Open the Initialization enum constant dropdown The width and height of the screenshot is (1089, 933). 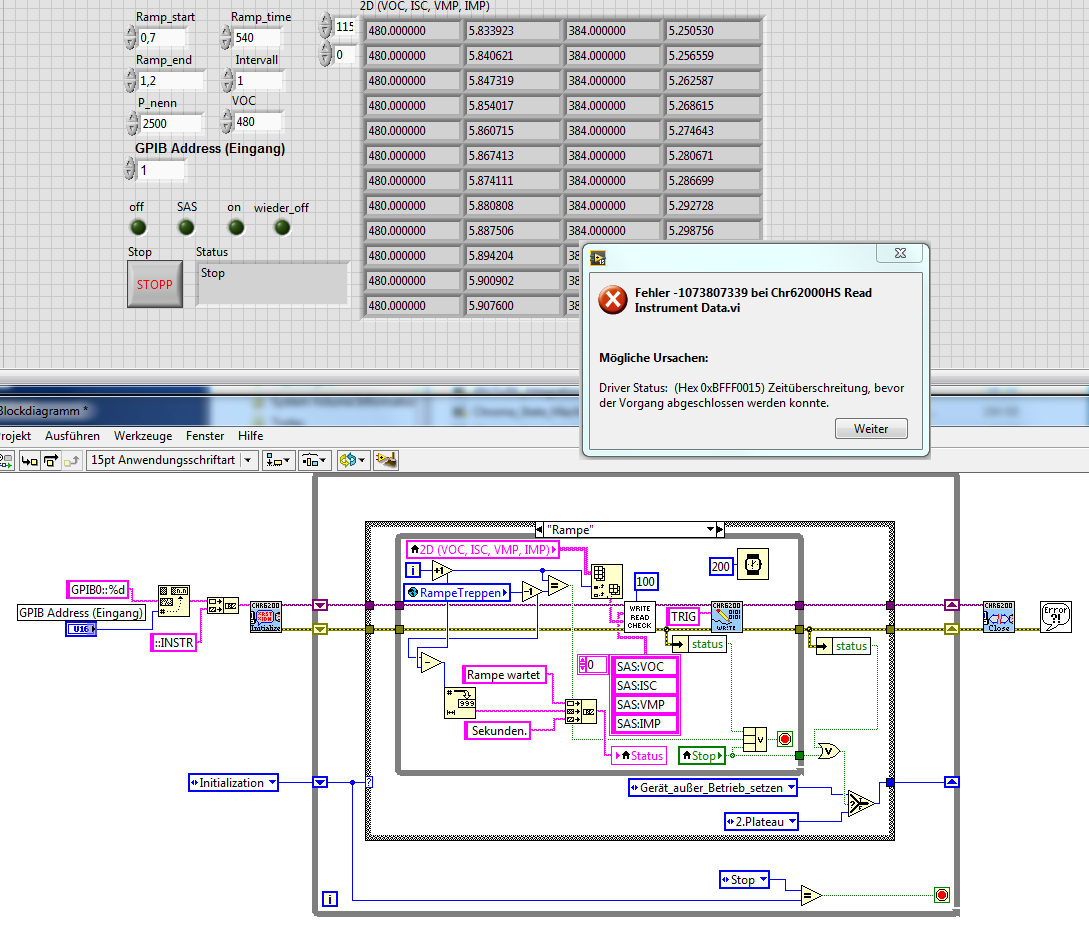point(233,783)
